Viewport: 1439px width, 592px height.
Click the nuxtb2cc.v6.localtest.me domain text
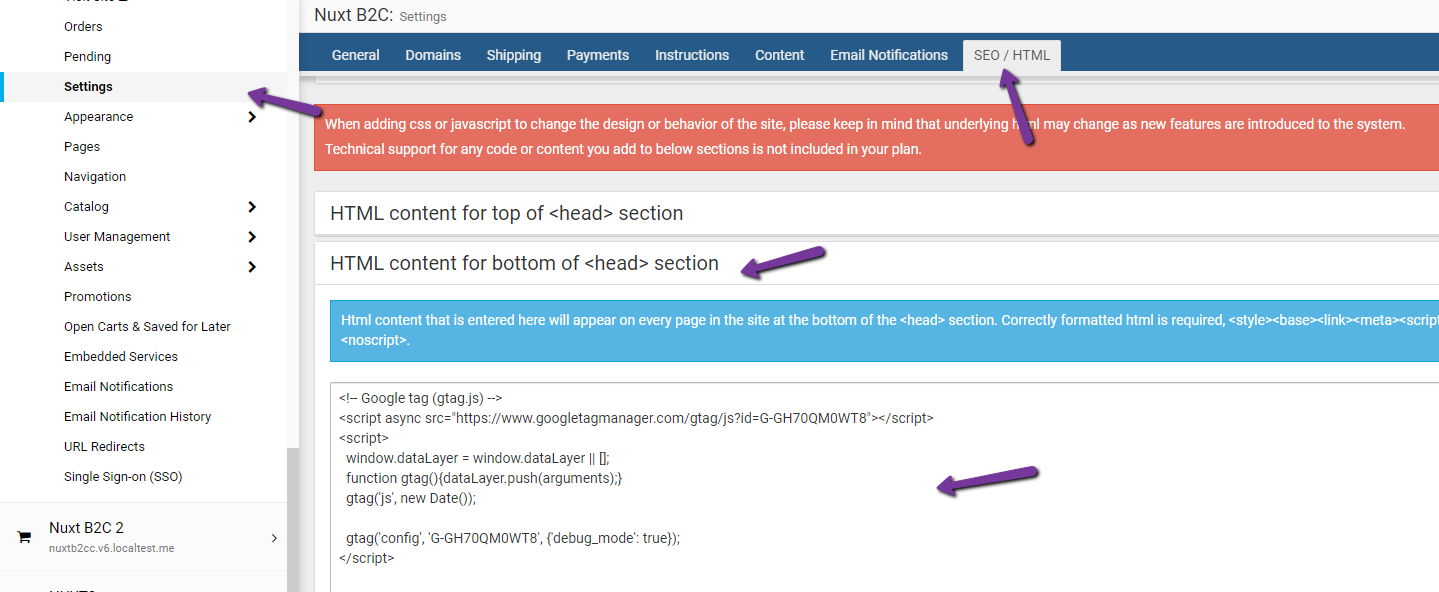[x=111, y=548]
